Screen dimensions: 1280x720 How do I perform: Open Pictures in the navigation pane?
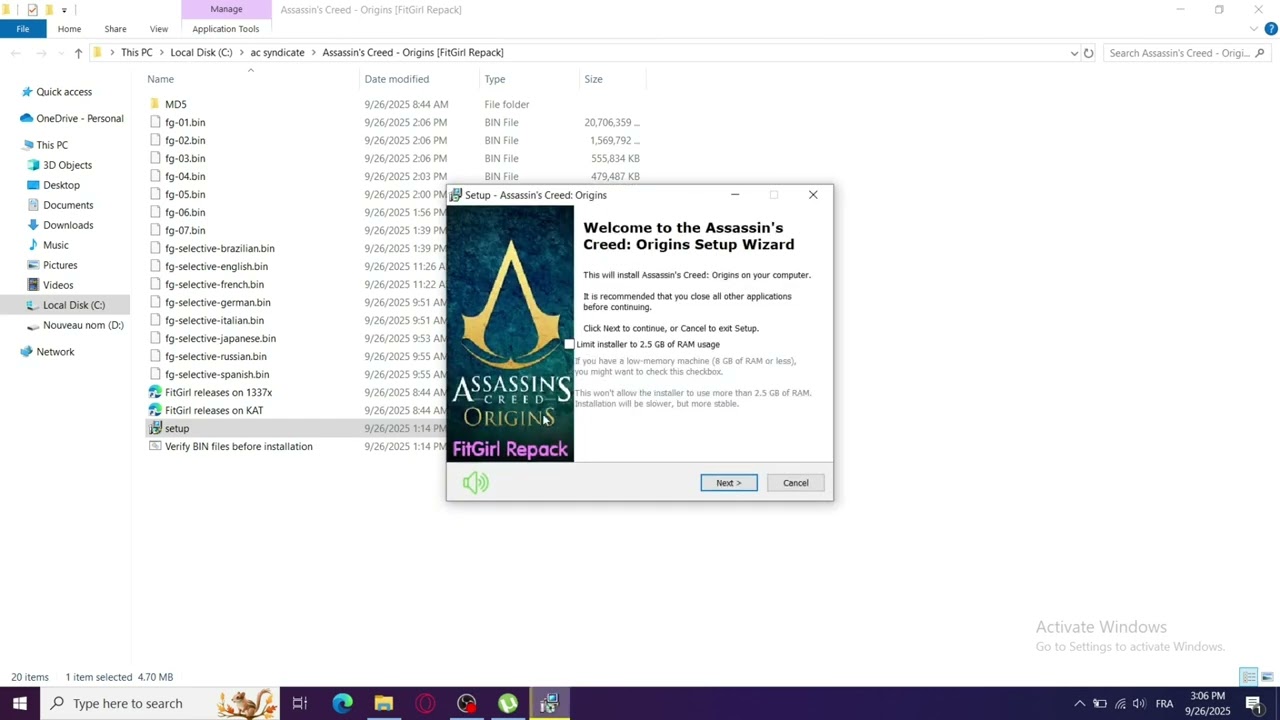point(60,265)
